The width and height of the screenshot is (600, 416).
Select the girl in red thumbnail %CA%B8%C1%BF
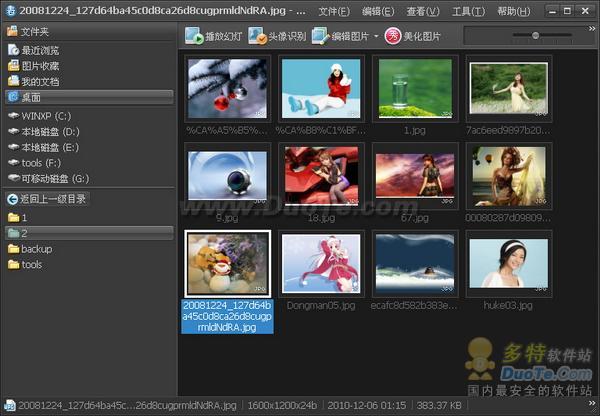tap(321, 88)
